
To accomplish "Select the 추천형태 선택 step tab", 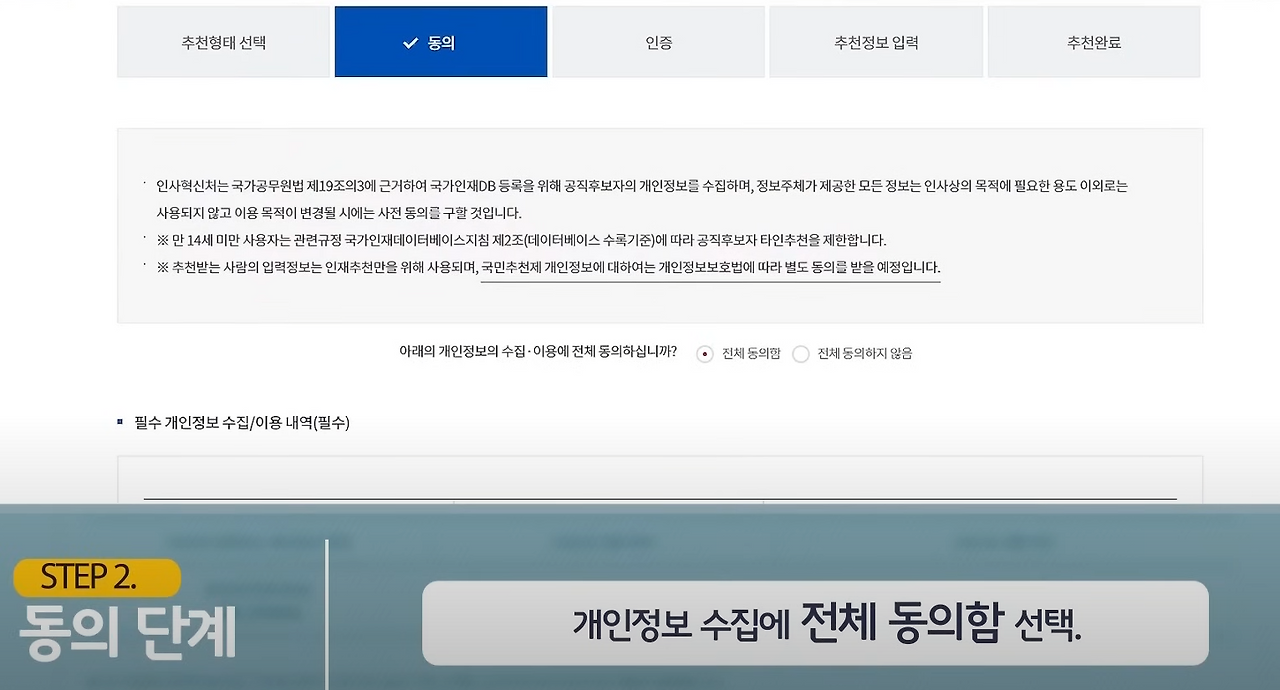I will [x=223, y=42].
